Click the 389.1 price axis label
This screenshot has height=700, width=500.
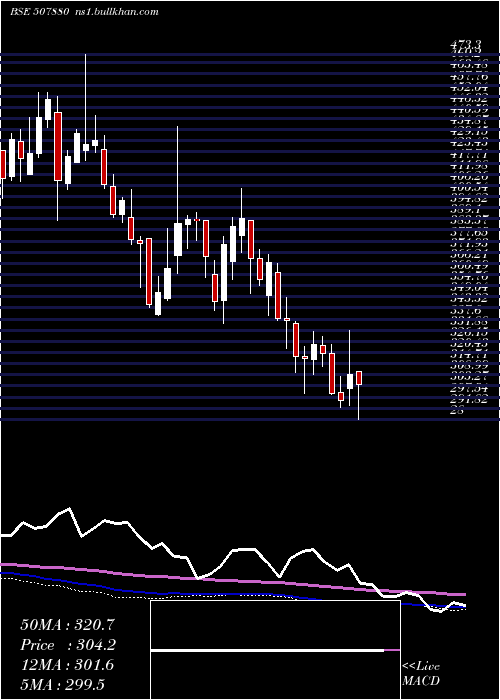point(465,210)
